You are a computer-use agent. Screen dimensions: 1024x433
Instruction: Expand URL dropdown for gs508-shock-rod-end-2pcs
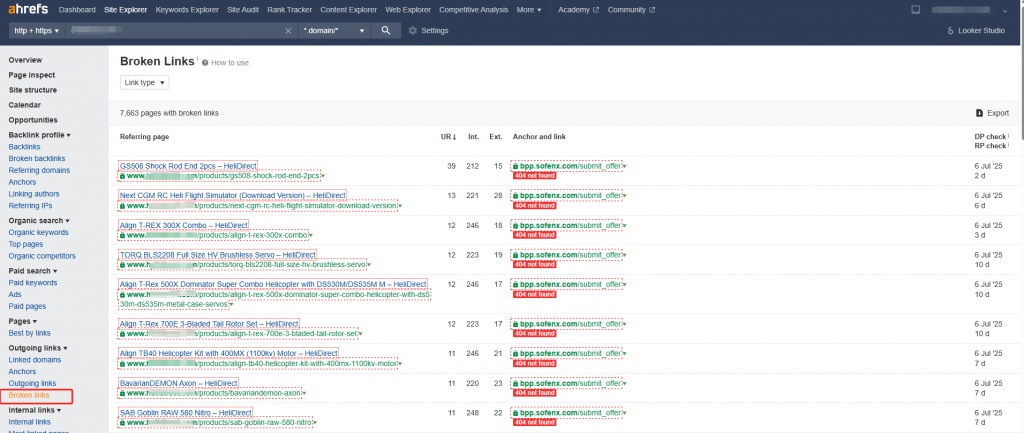tap(323, 176)
